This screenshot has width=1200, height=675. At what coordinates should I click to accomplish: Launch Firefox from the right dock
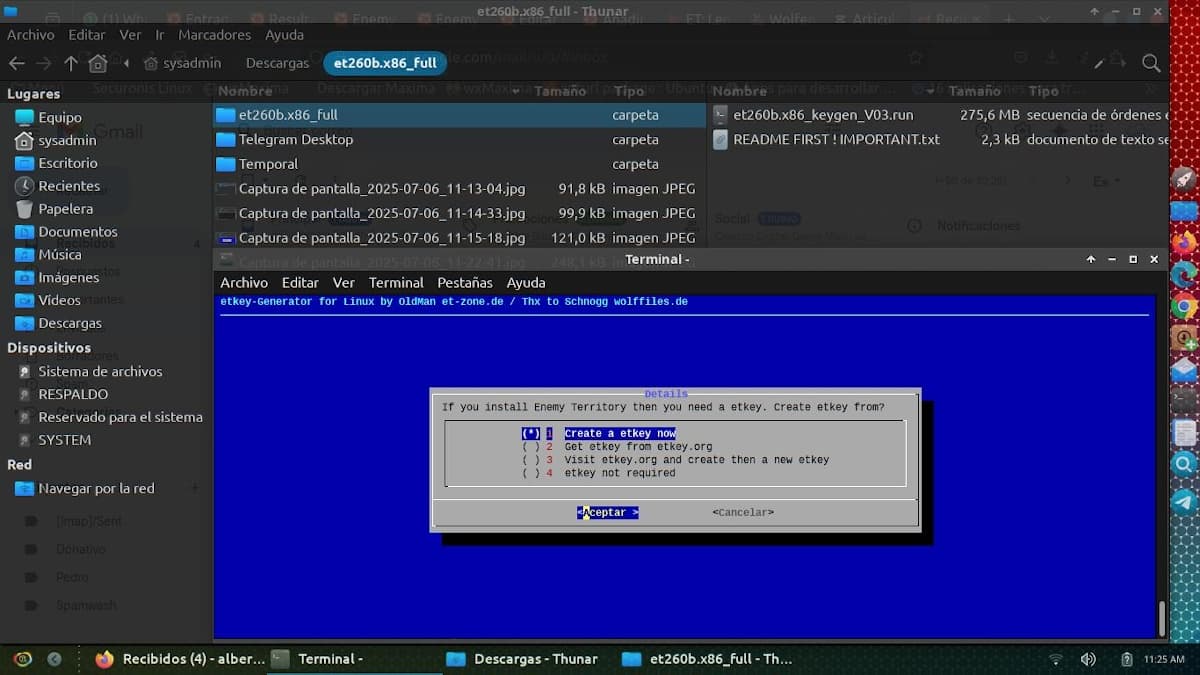[1184, 243]
